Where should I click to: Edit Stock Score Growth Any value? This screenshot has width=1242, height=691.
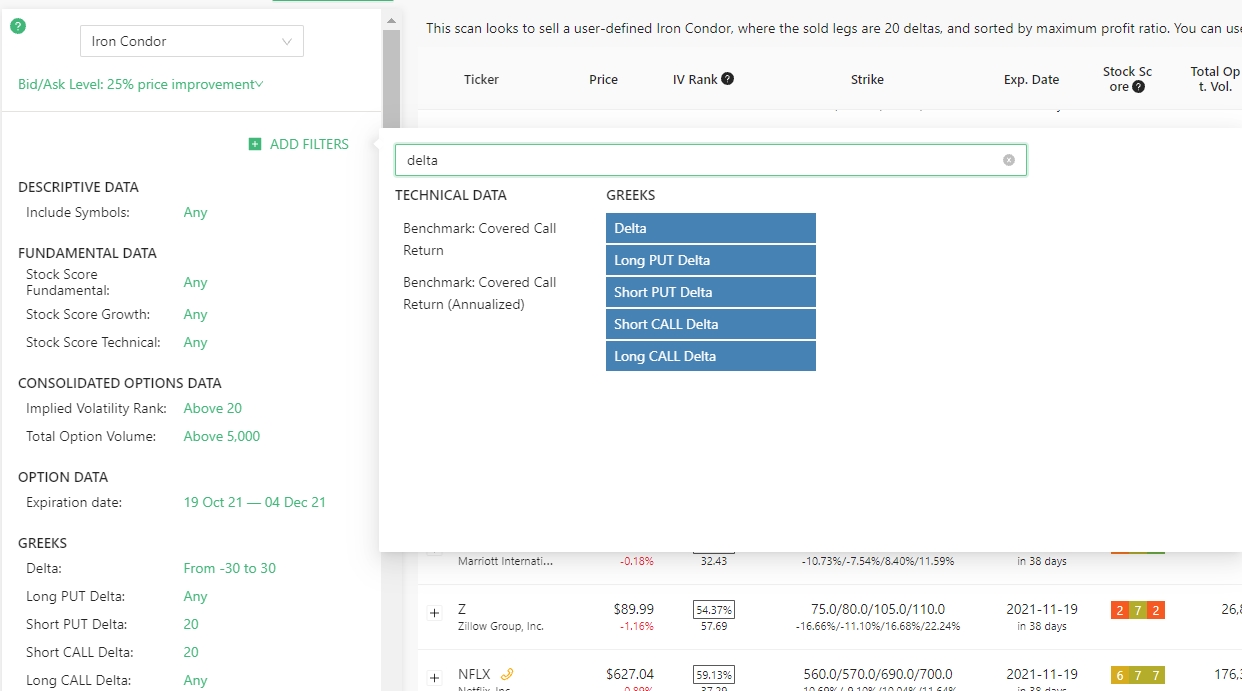[195, 314]
